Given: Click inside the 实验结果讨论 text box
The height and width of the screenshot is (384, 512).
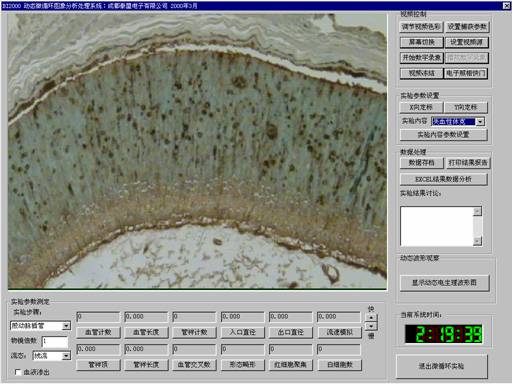Looking at the screenshot, I should [437, 226].
